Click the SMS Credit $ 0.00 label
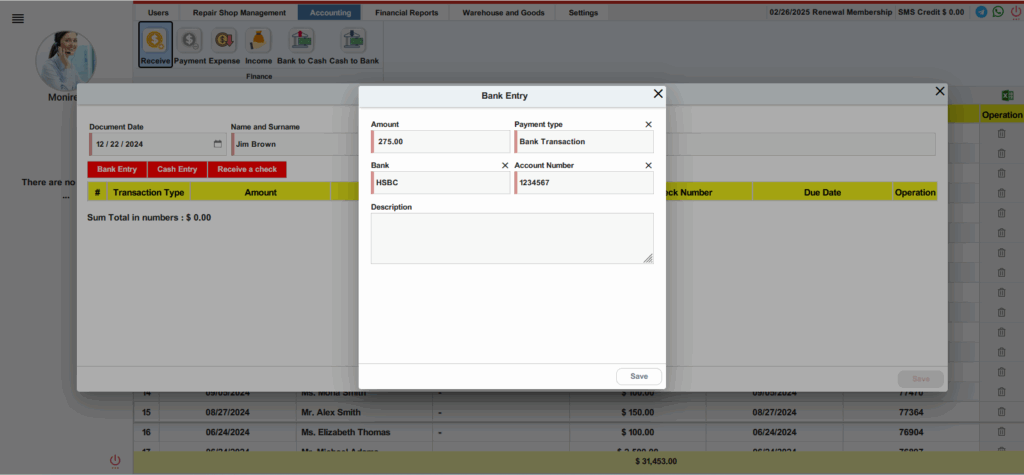Image resolution: width=1024 pixels, height=475 pixels. pyautogui.click(x=931, y=12)
